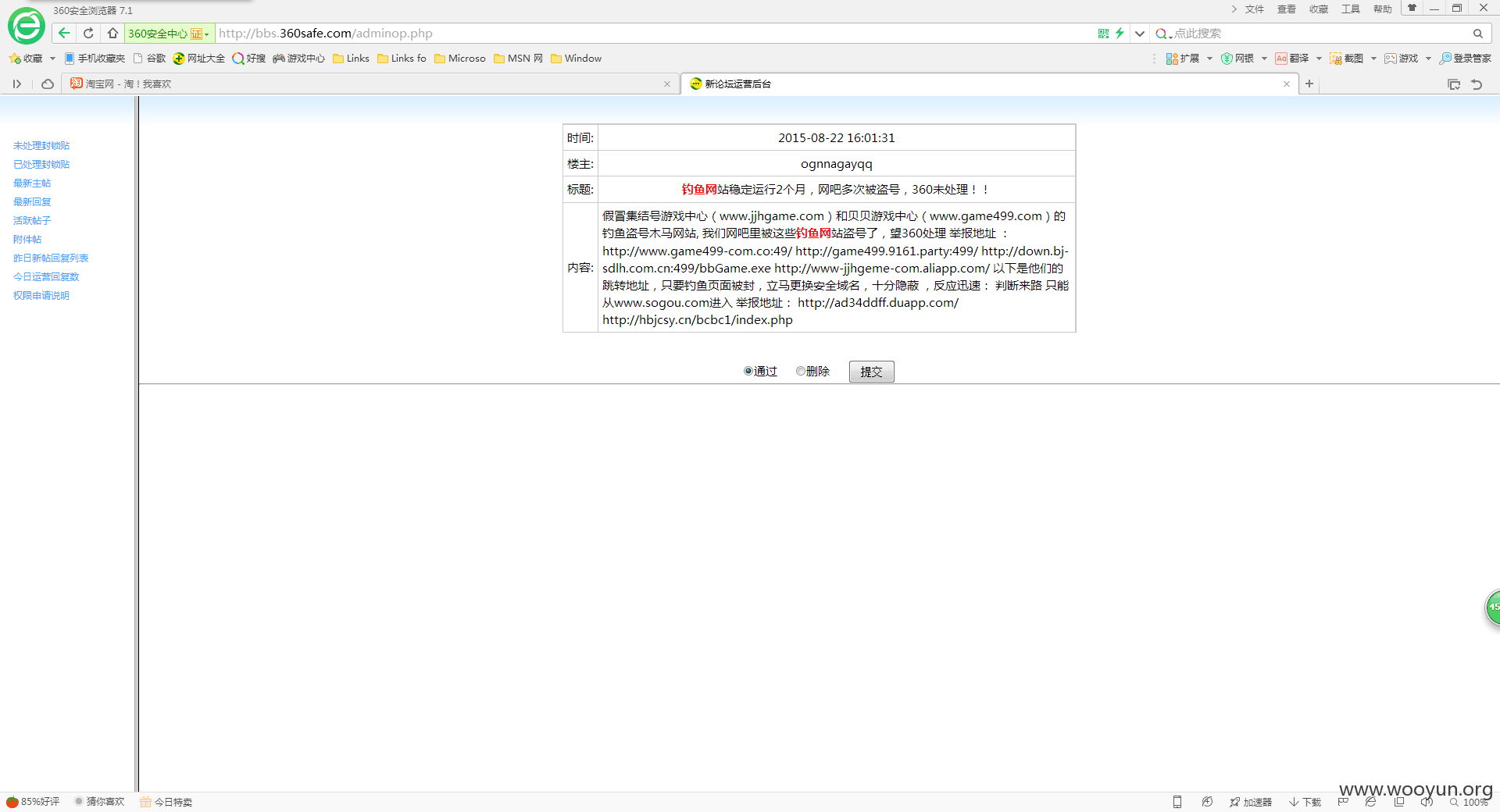Open 手机收藏夹 bookmark
The image size is (1500, 812).
click(x=95, y=59)
